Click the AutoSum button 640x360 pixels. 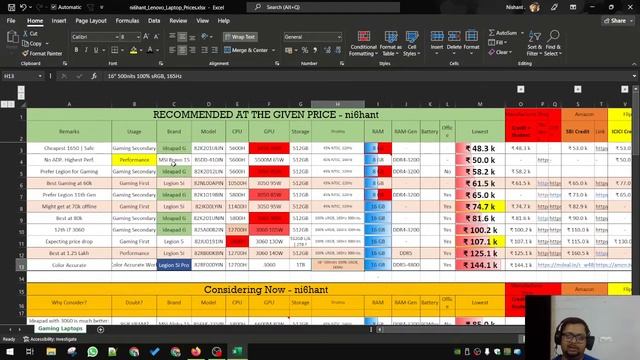[x=503, y=33]
